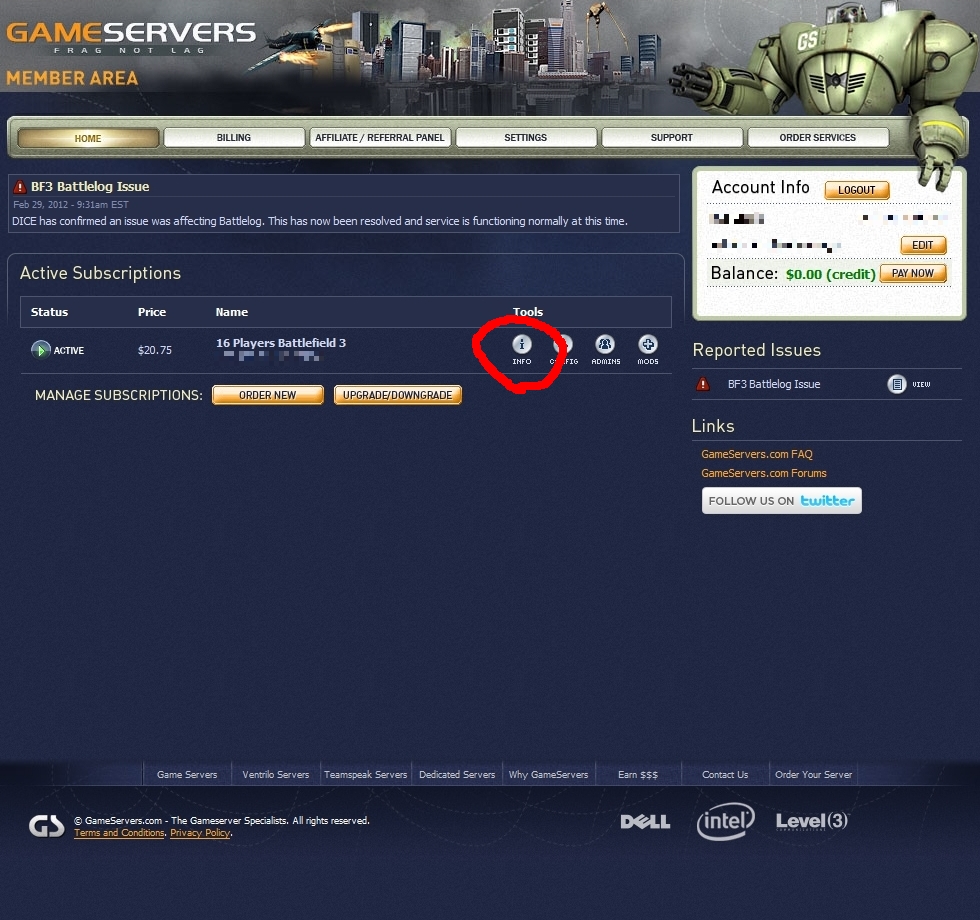Click Earn $$$ in the footer menu

[x=638, y=774]
